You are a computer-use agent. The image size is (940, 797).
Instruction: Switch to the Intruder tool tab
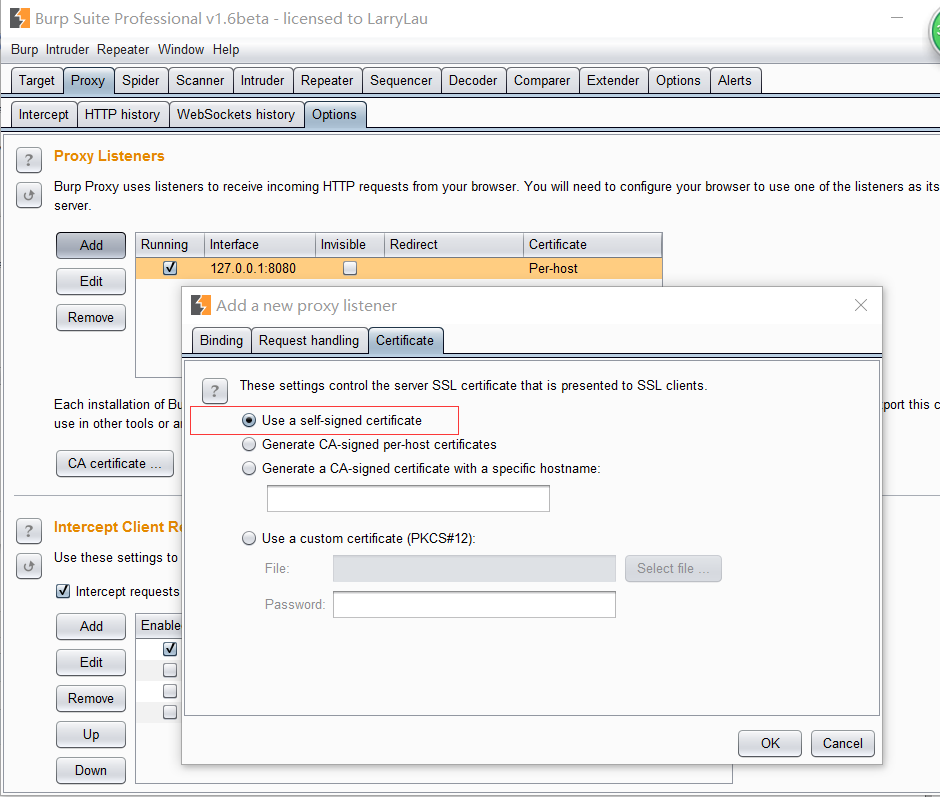pyautogui.click(x=263, y=80)
